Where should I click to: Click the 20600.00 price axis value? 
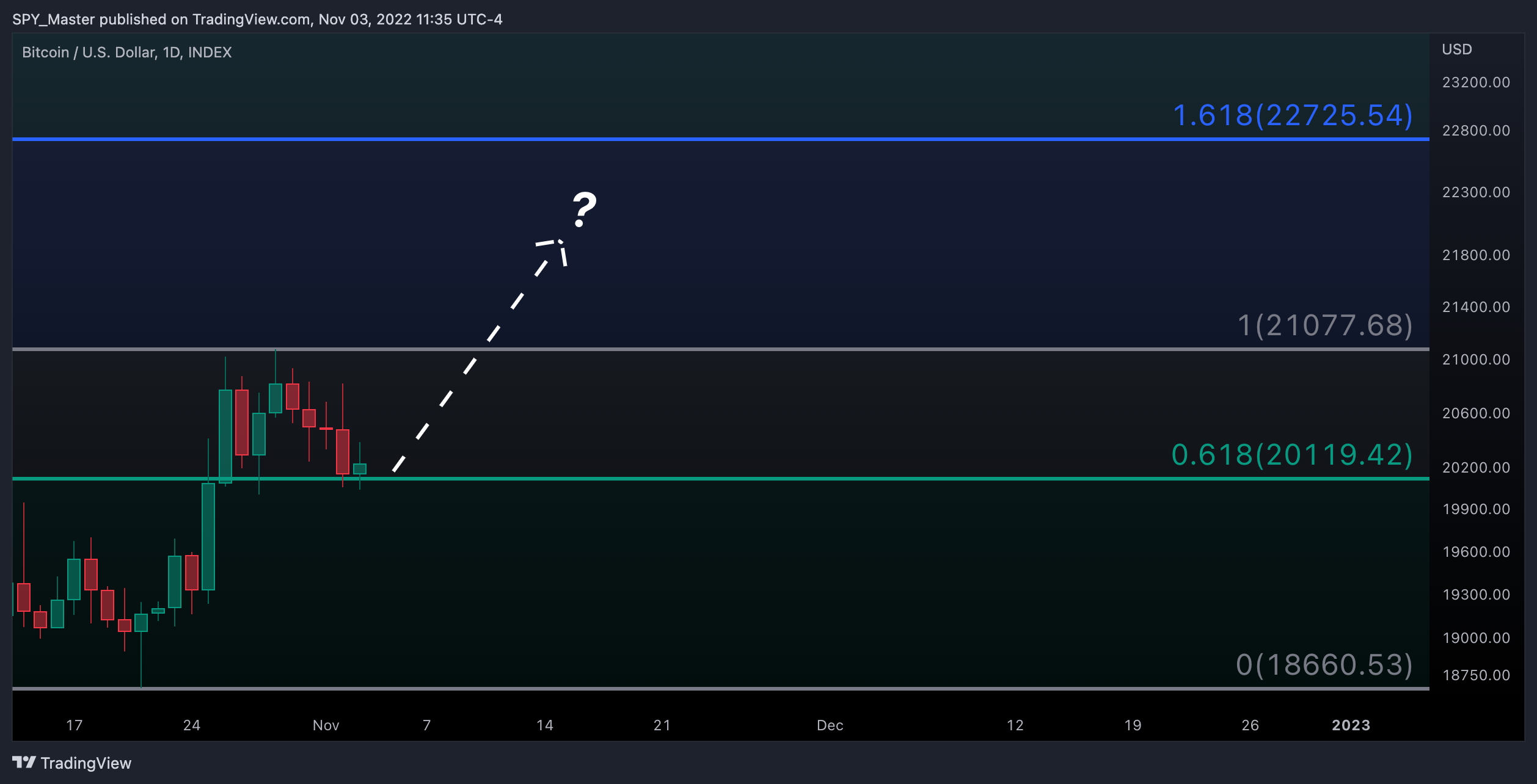pos(1476,413)
